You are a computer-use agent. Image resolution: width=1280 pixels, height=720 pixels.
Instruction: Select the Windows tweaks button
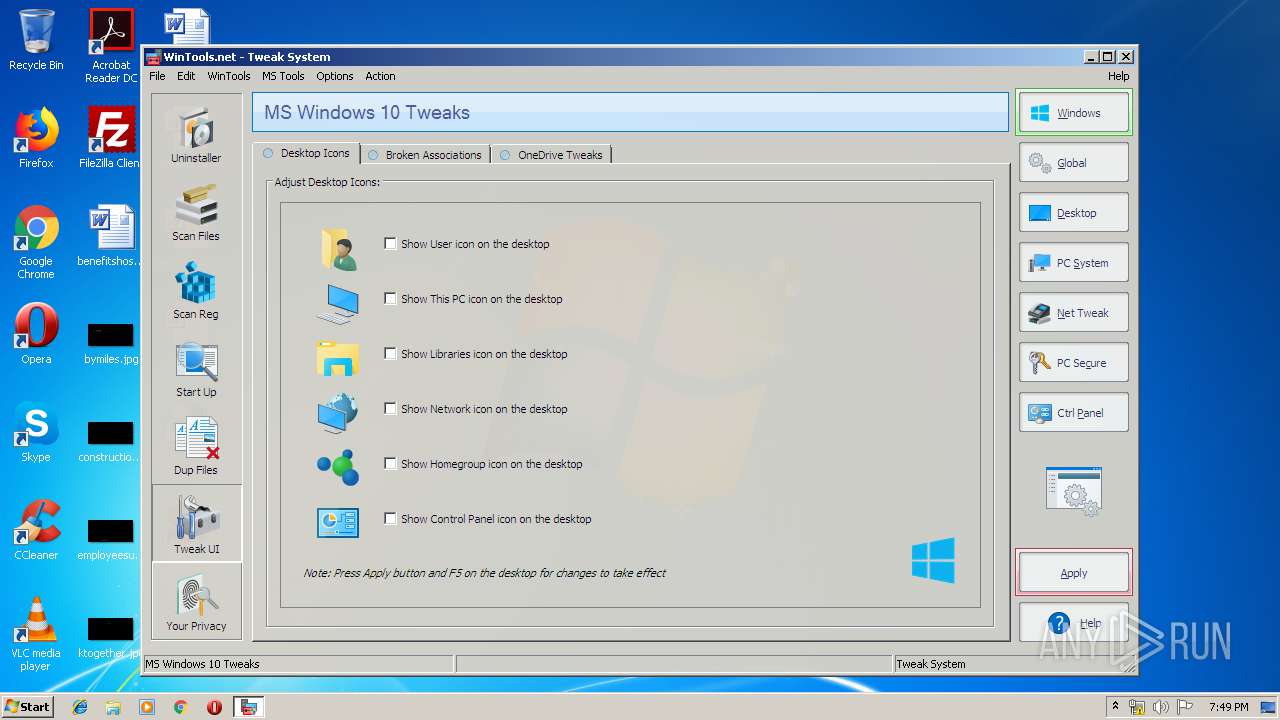tap(1074, 113)
